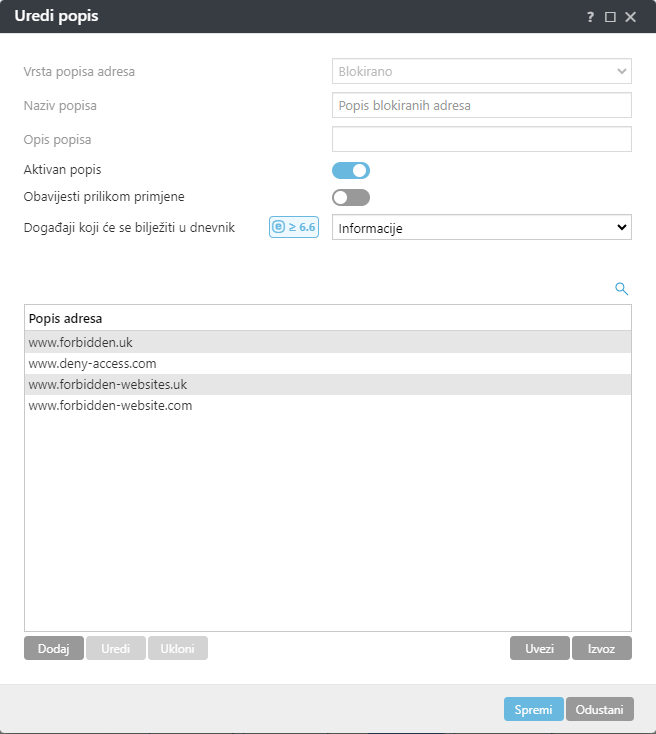
Task: Click the Uvezi import button
Action: point(539,648)
